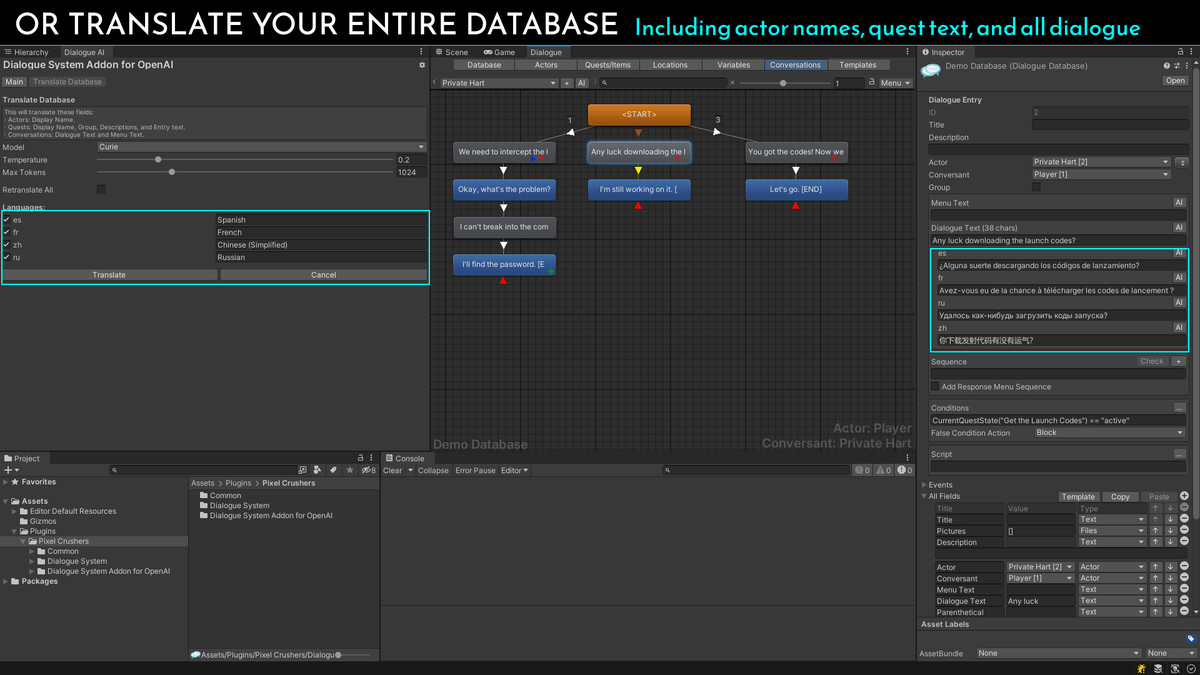Click the plus button beside Sequence Check
Viewport: 1200px width, 675px height.
click(1178, 362)
